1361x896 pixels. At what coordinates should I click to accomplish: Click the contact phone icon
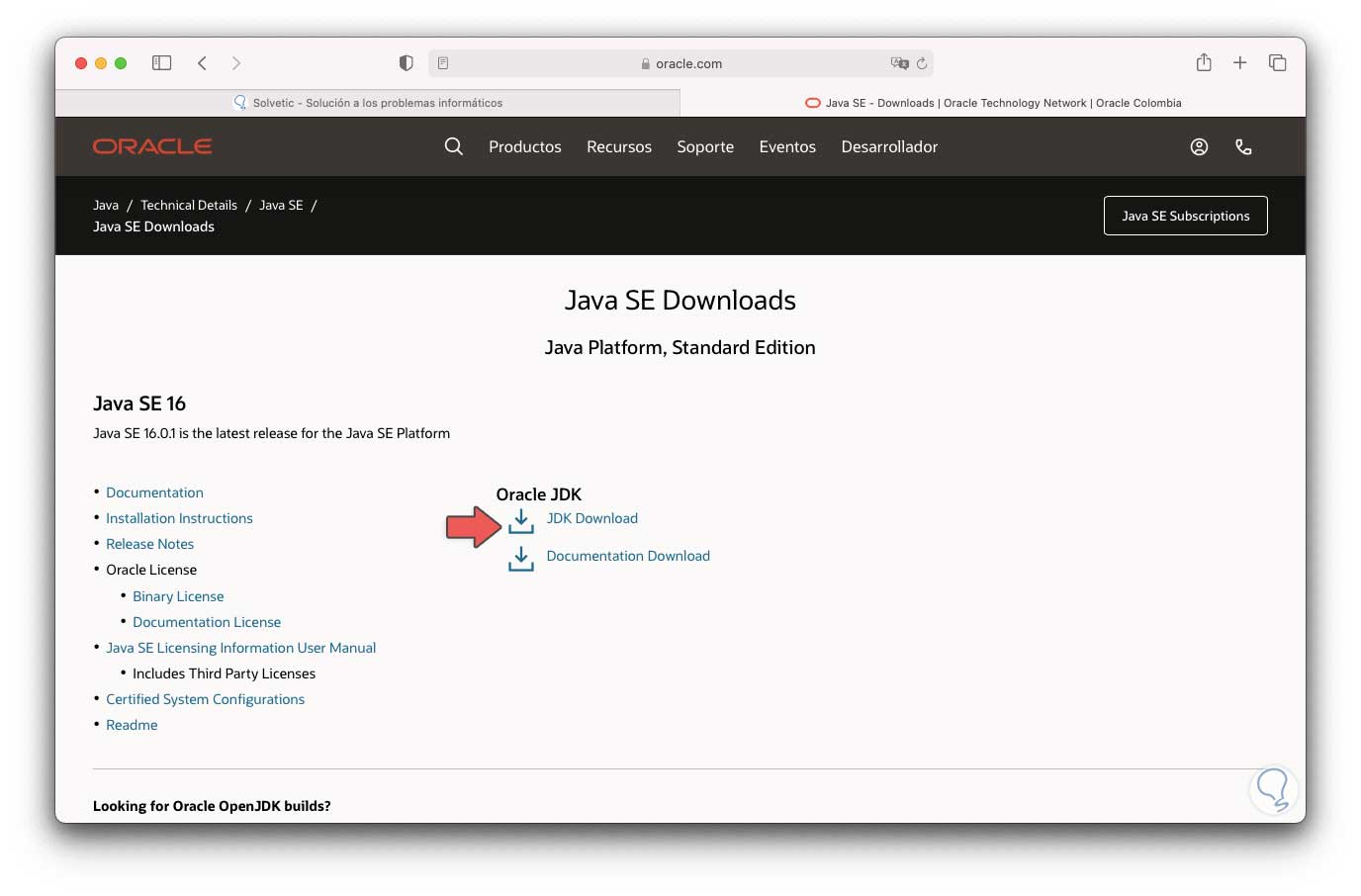(1243, 146)
